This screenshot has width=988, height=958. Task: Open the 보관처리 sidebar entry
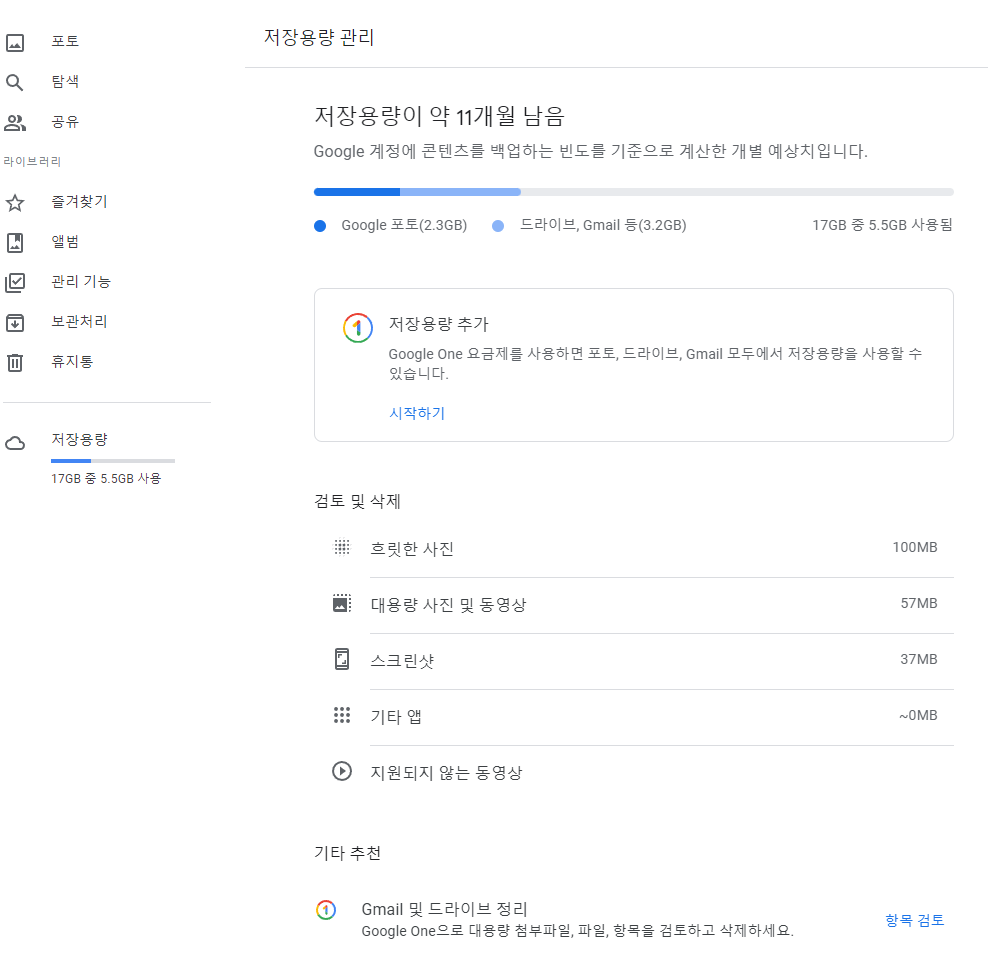(79, 322)
